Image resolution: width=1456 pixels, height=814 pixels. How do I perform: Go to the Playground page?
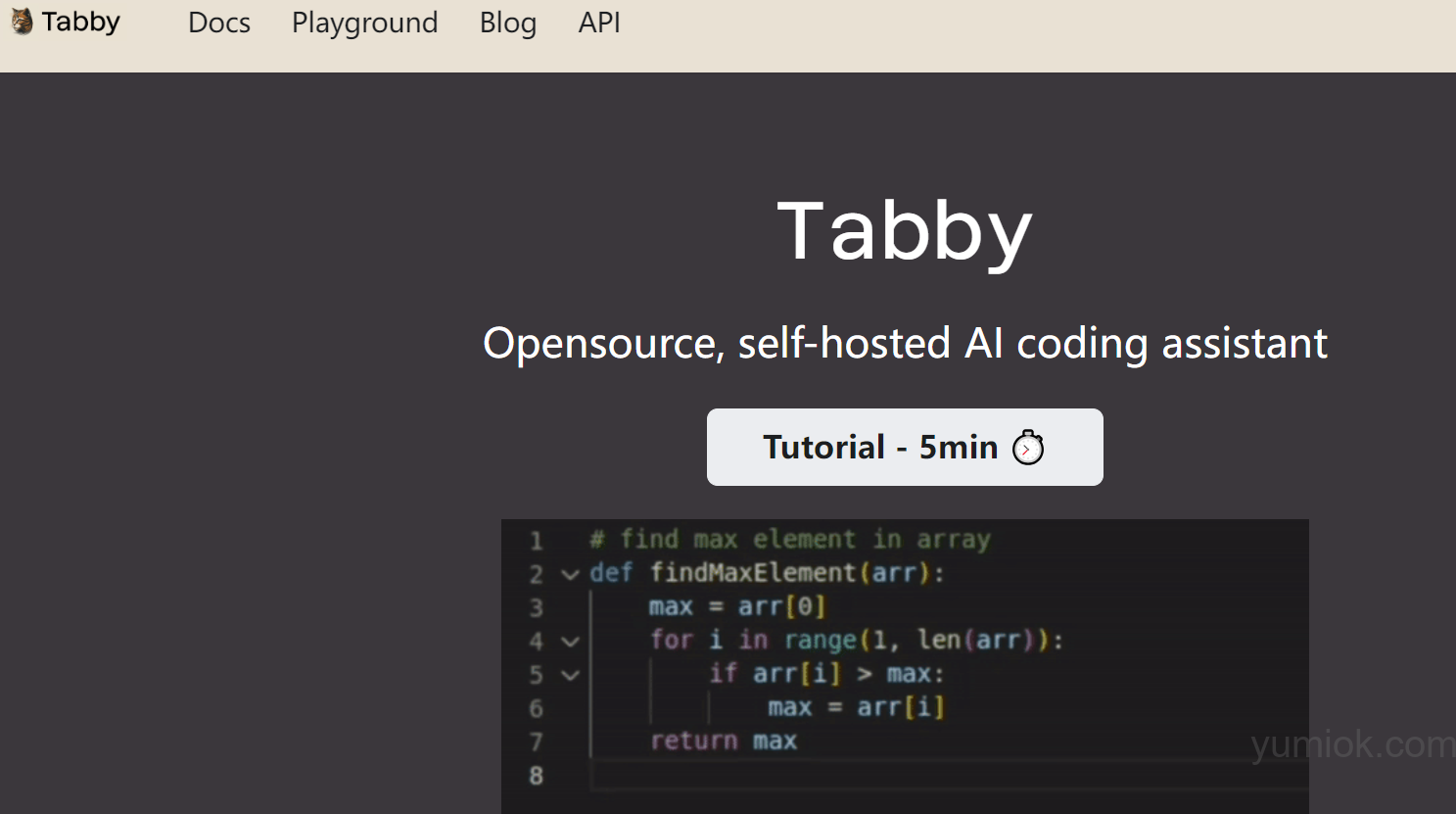(x=364, y=23)
